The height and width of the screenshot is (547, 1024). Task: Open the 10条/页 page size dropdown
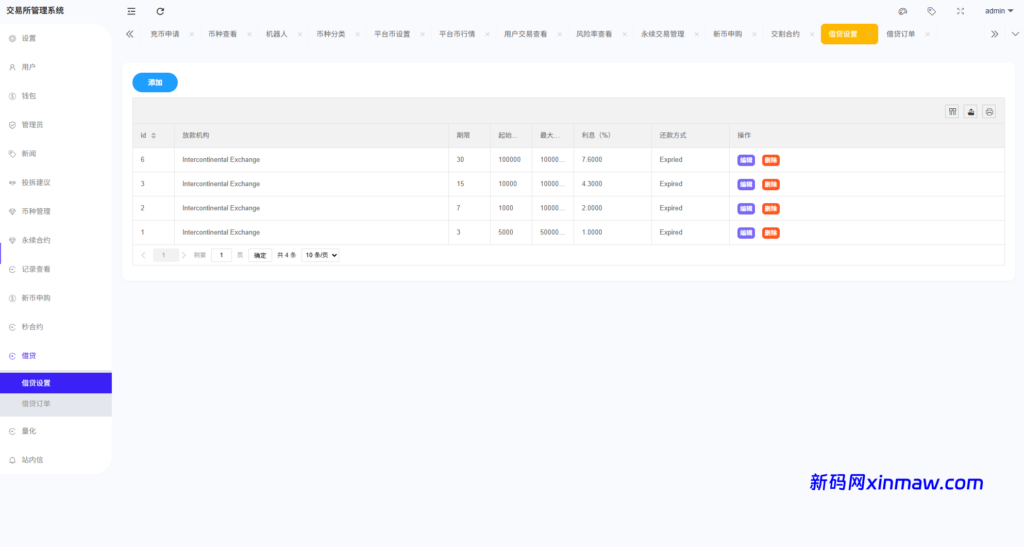tap(320, 255)
